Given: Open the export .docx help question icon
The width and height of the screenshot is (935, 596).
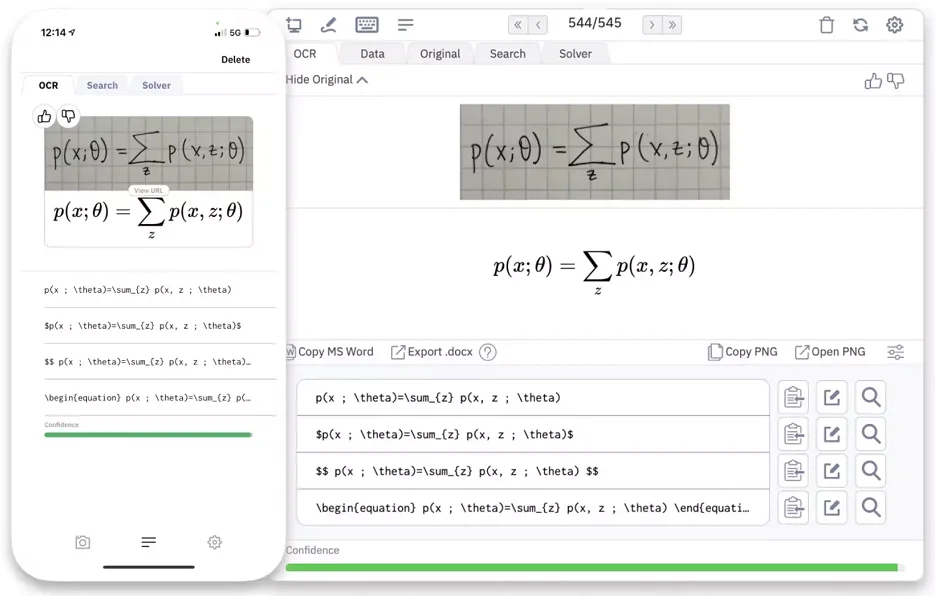Looking at the screenshot, I should point(488,352).
